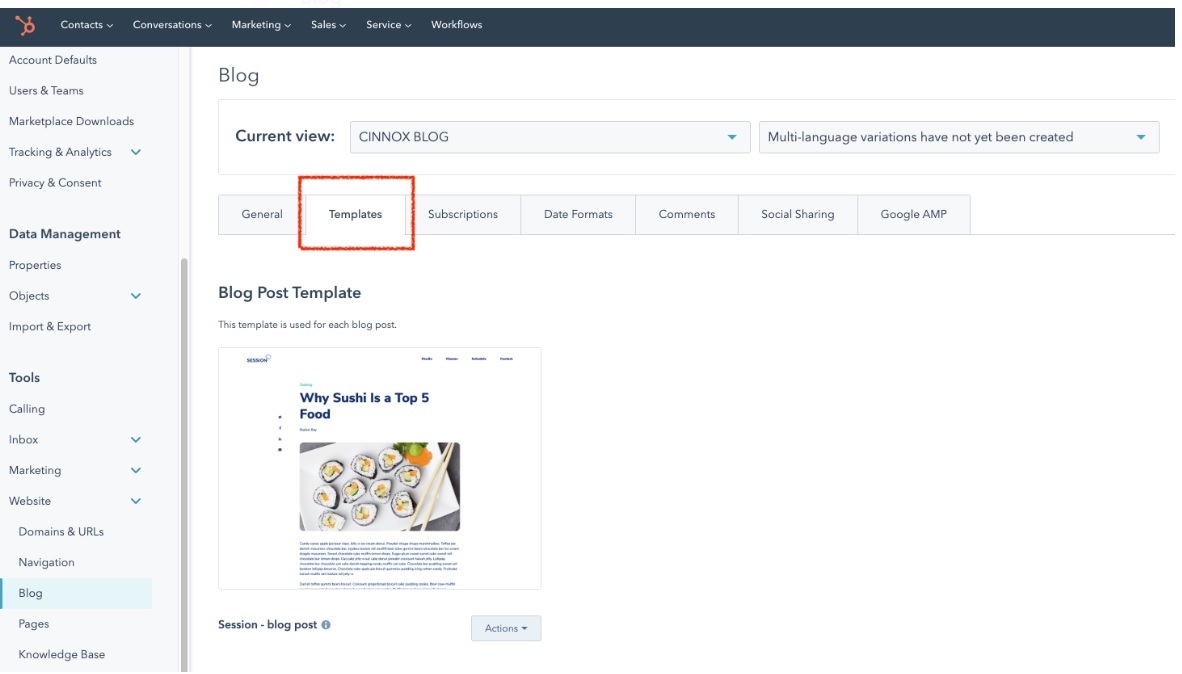Open the Date Formats tab
The image size is (1182, 674).
578,214
